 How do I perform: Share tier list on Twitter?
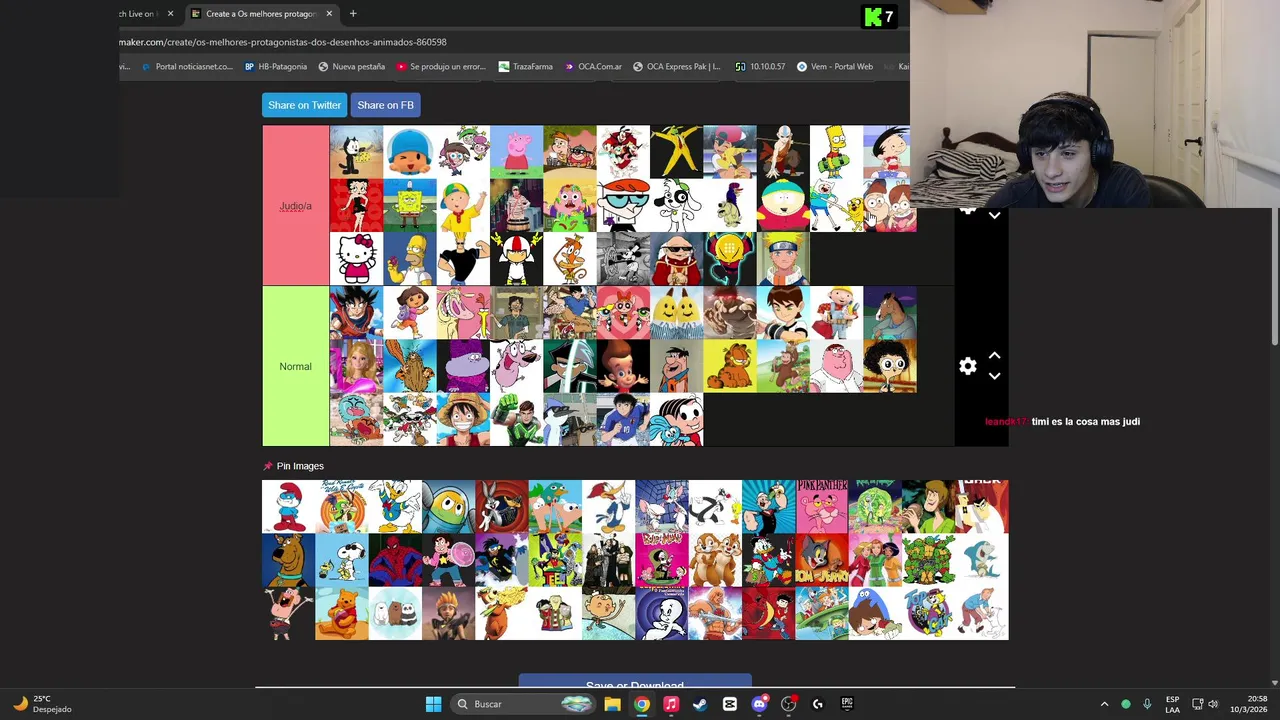304,105
